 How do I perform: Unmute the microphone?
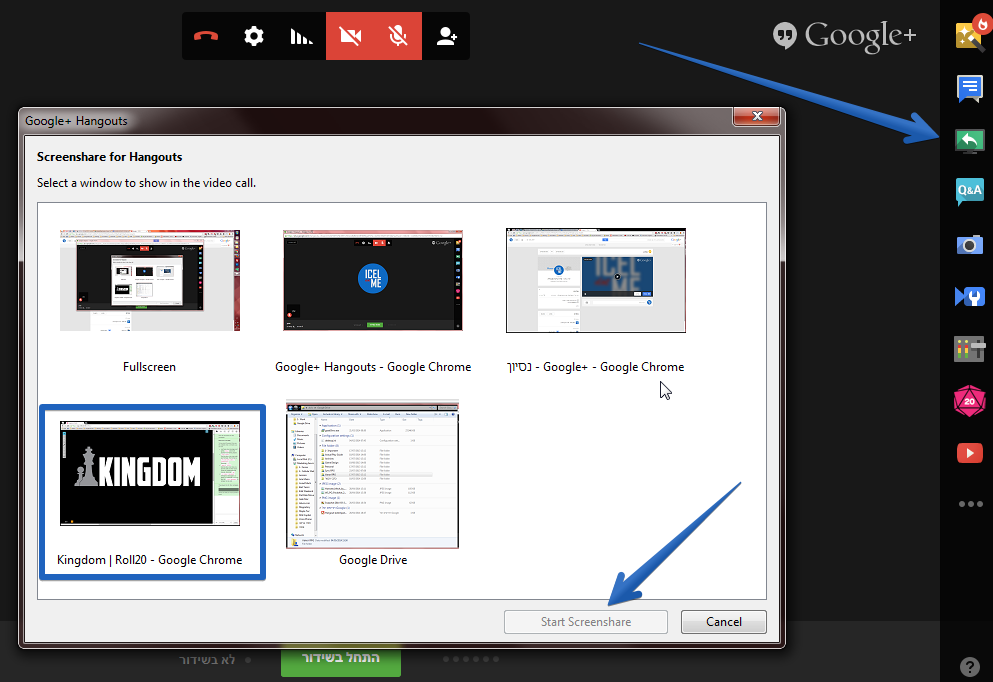point(398,36)
